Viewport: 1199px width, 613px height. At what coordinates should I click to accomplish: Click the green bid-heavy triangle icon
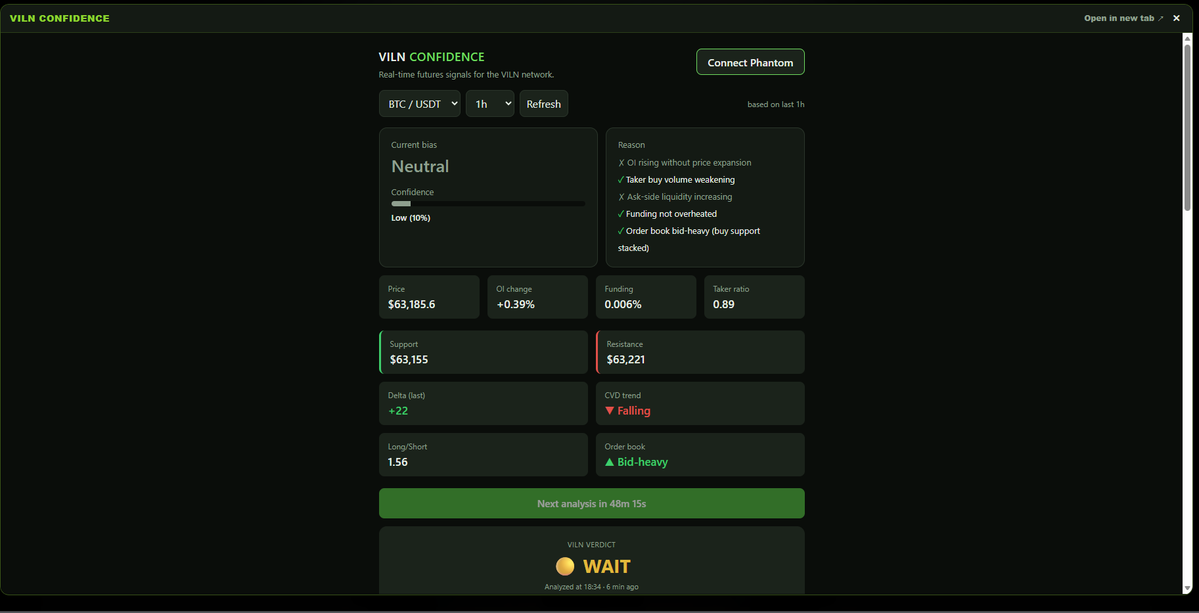(x=610, y=462)
